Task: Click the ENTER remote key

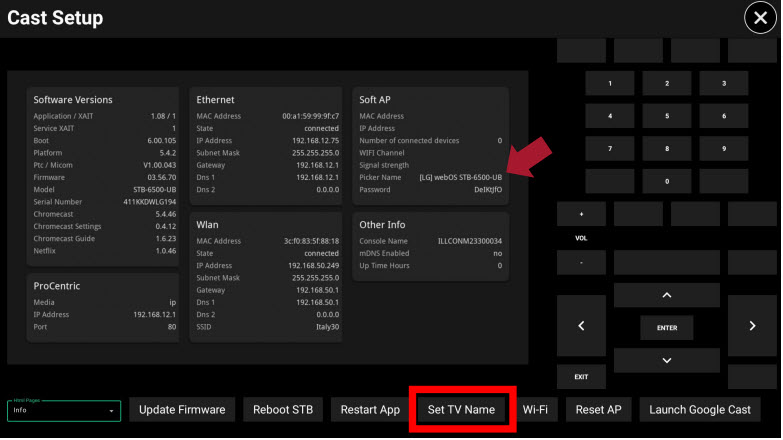Action: pyautogui.click(x=667, y=328)
